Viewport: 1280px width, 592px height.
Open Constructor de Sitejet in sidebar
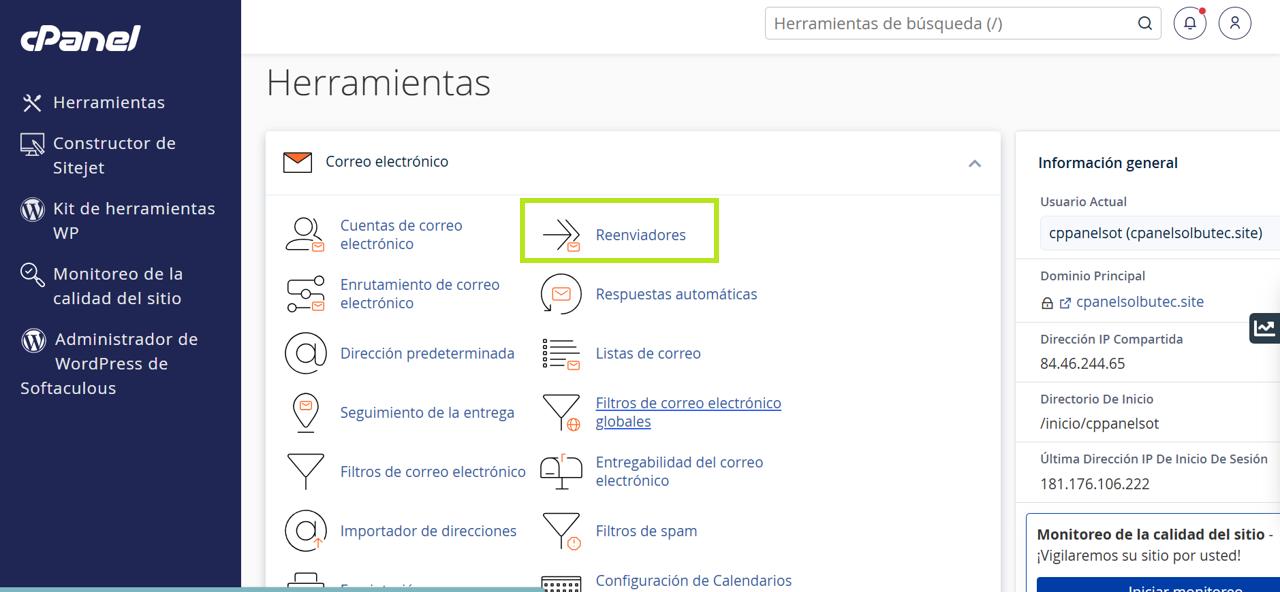tap(113, 155)
